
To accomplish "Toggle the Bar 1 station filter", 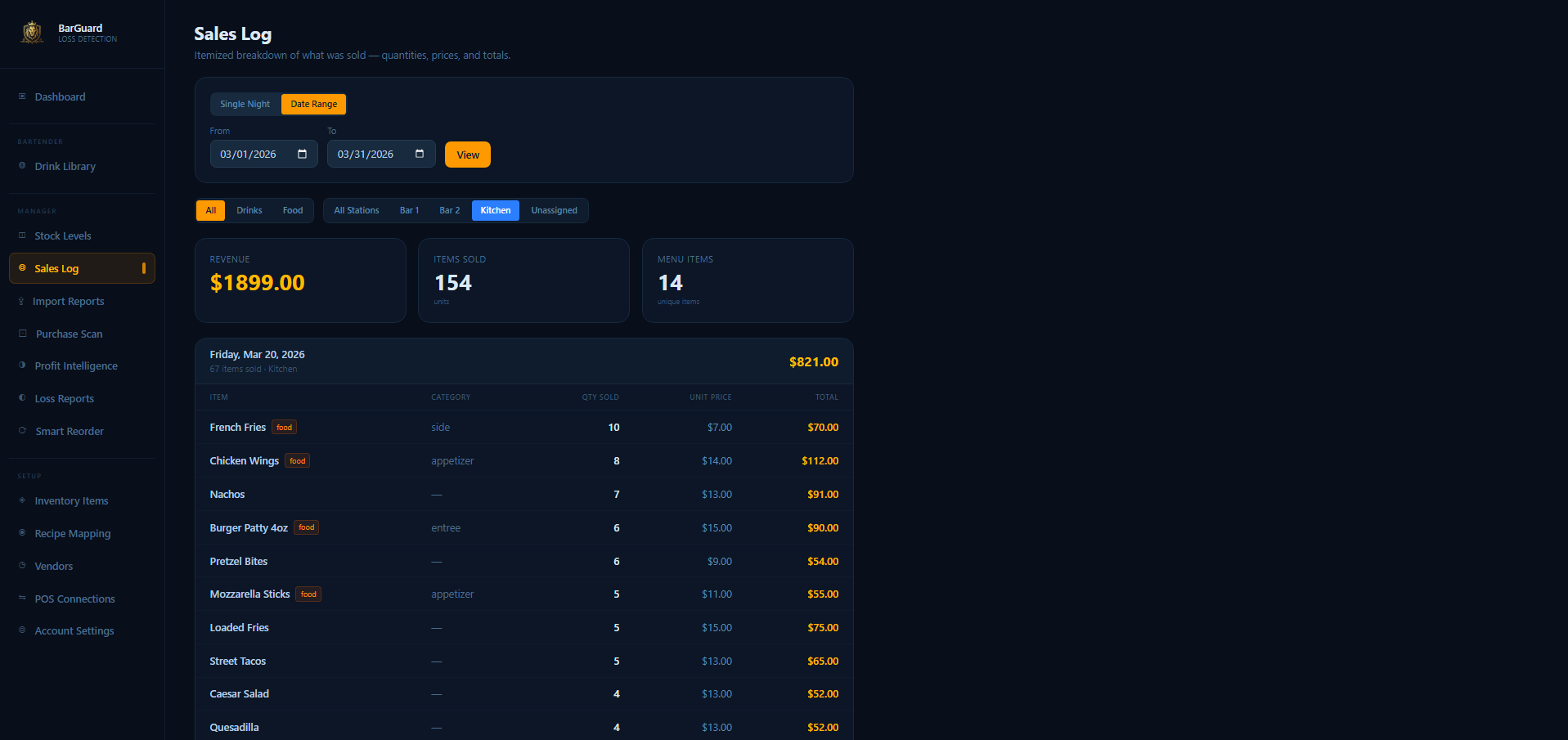I will (x=409, y=210).
